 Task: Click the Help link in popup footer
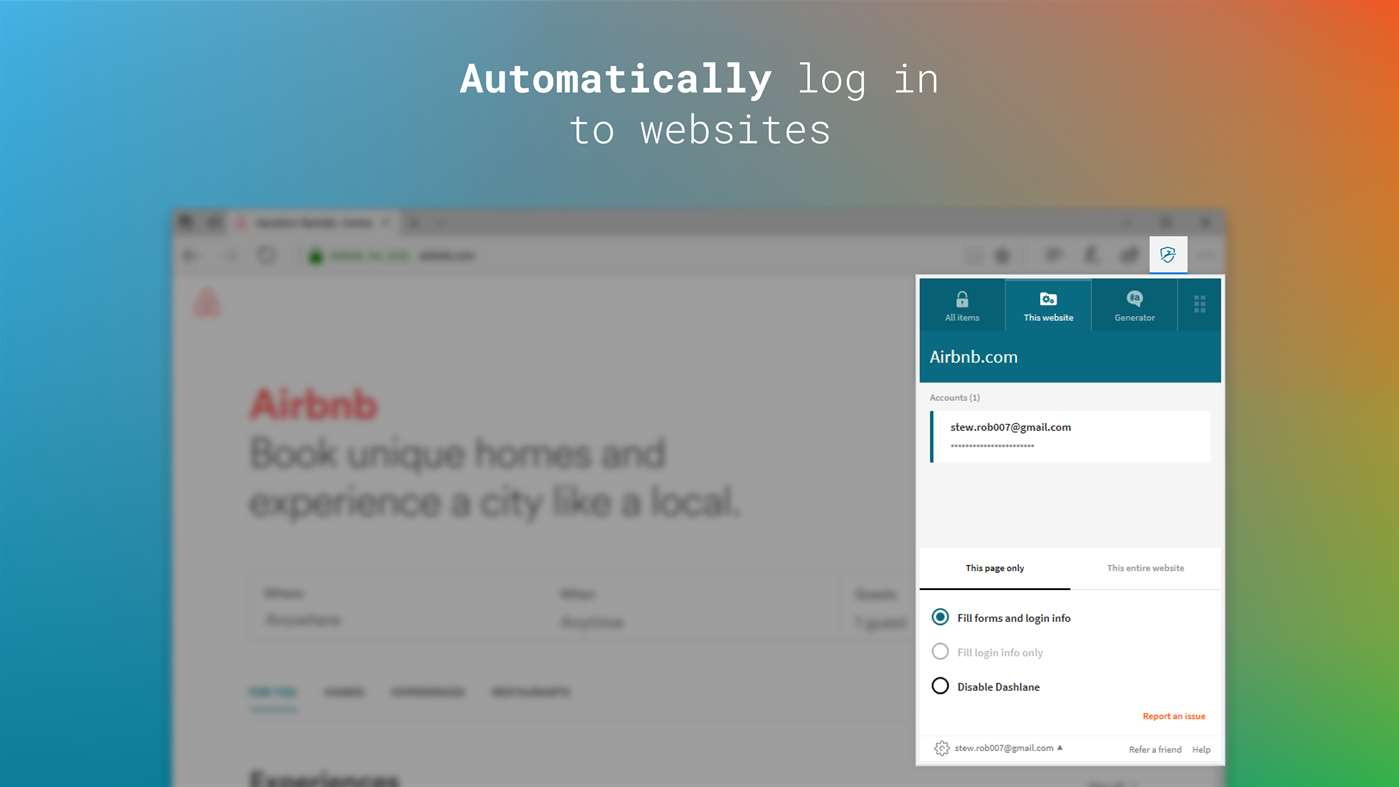point(1201,749)
